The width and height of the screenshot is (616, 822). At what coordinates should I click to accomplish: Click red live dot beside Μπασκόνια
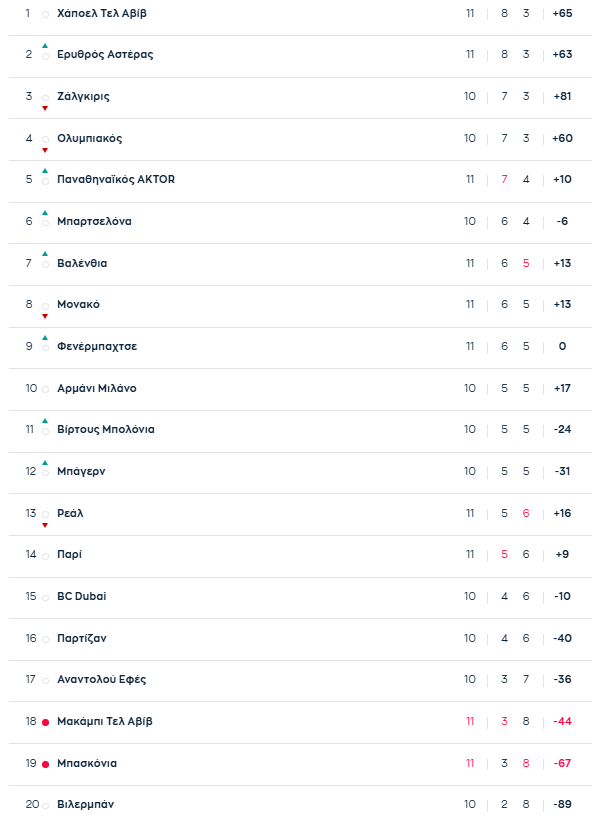click(x=45, y=764)
